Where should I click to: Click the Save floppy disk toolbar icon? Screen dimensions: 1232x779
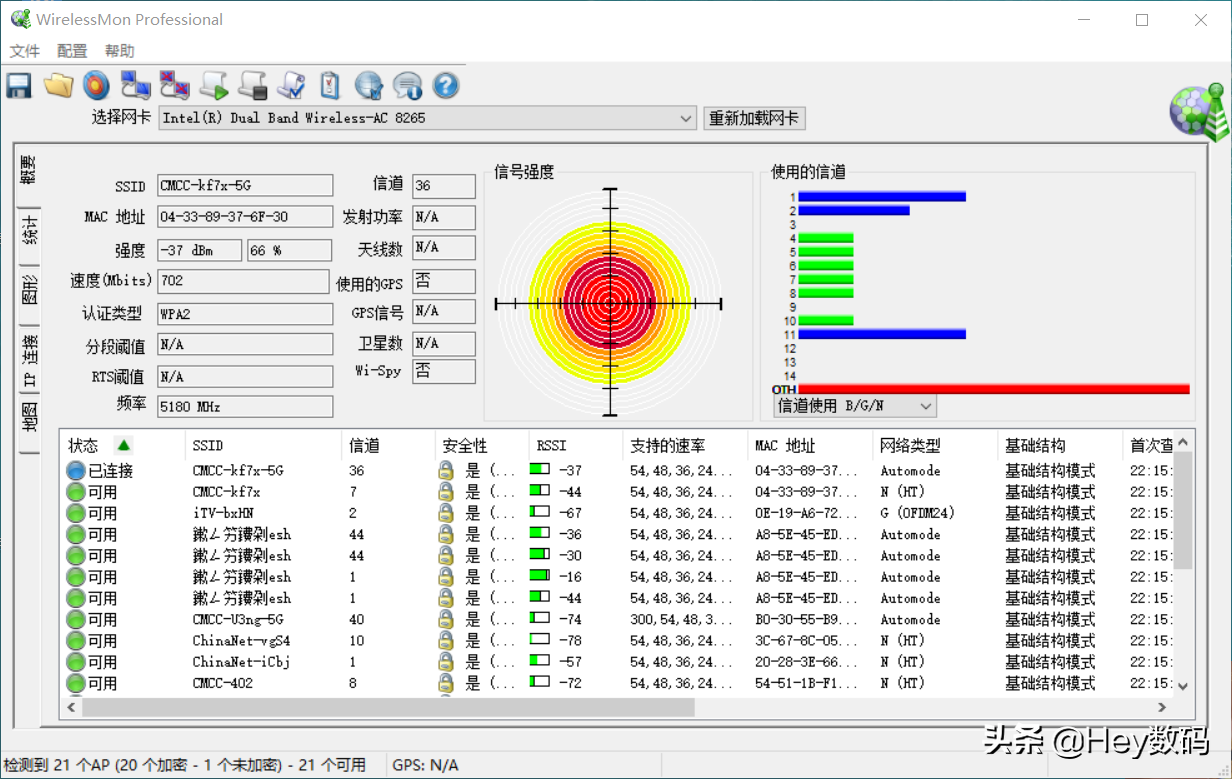19,86
